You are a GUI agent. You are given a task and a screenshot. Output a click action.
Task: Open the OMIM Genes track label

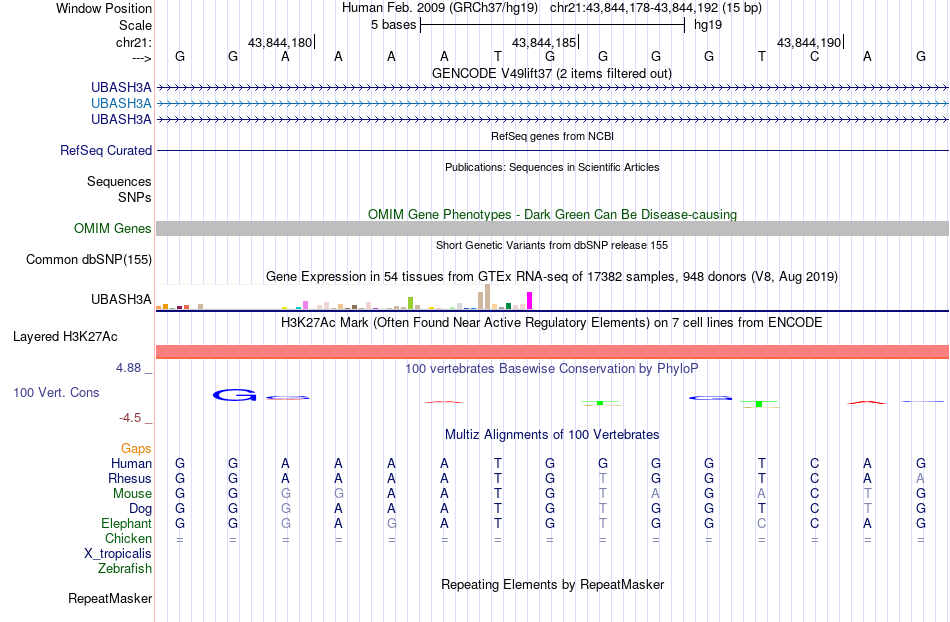point(113,228)
